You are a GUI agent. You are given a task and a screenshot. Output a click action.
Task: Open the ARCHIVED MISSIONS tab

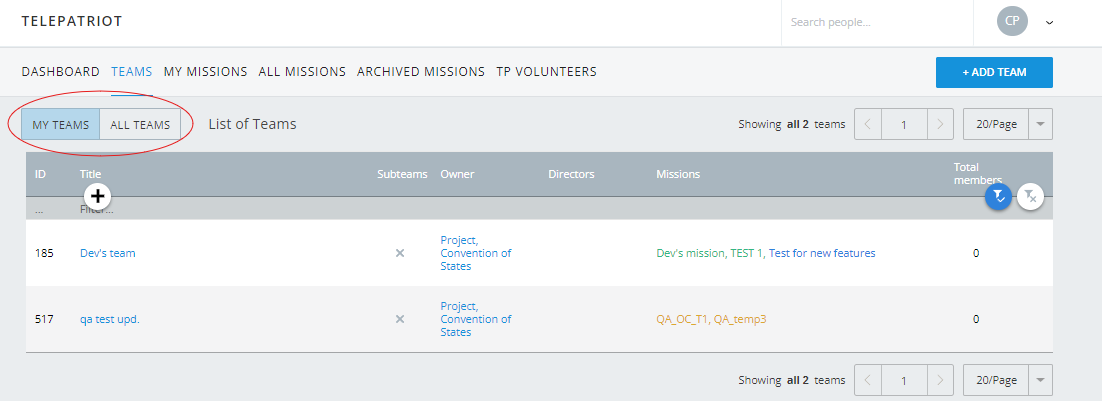point(420,72)
